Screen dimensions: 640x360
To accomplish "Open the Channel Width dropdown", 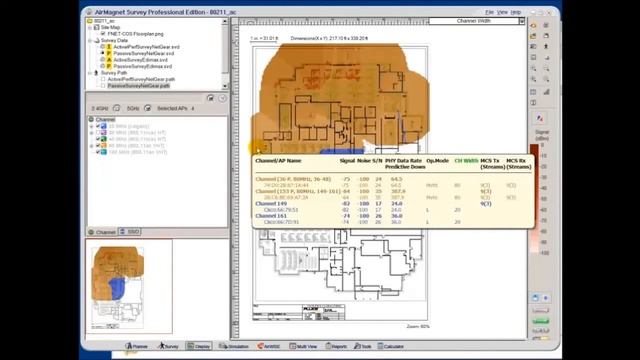I will [x=522, y=21].
